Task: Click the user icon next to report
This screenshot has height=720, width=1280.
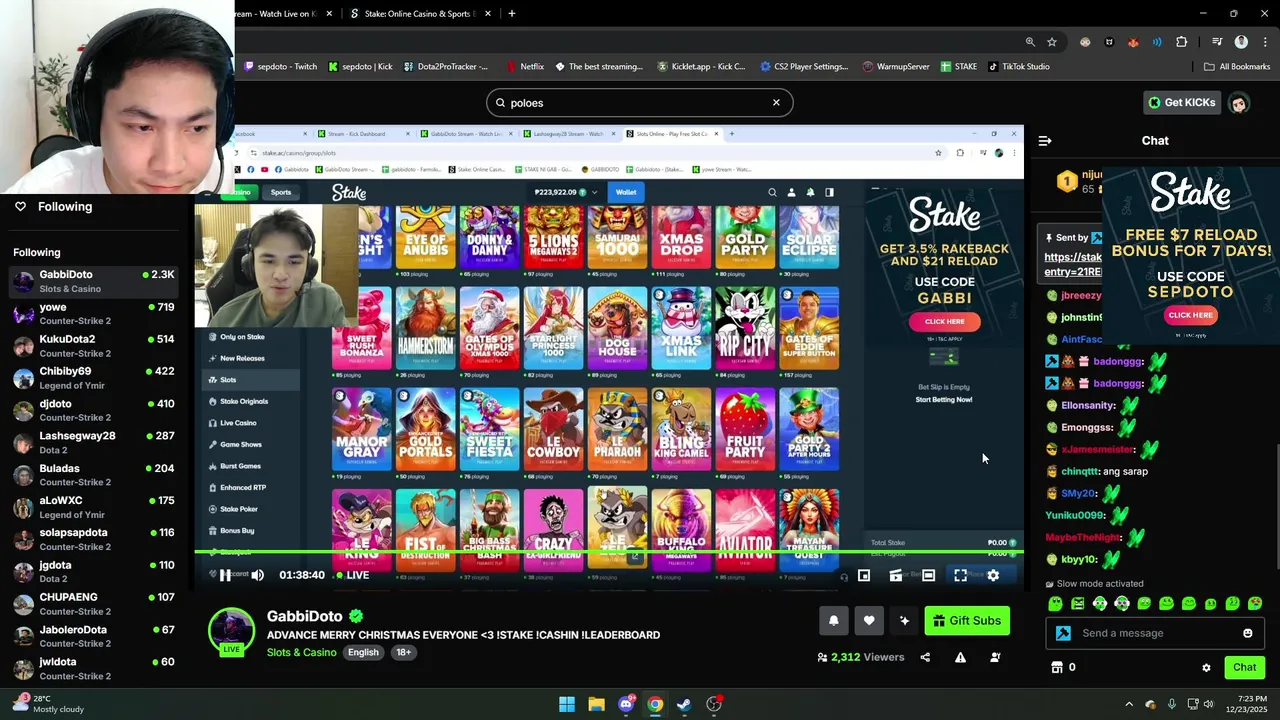Action: point(995,657)
